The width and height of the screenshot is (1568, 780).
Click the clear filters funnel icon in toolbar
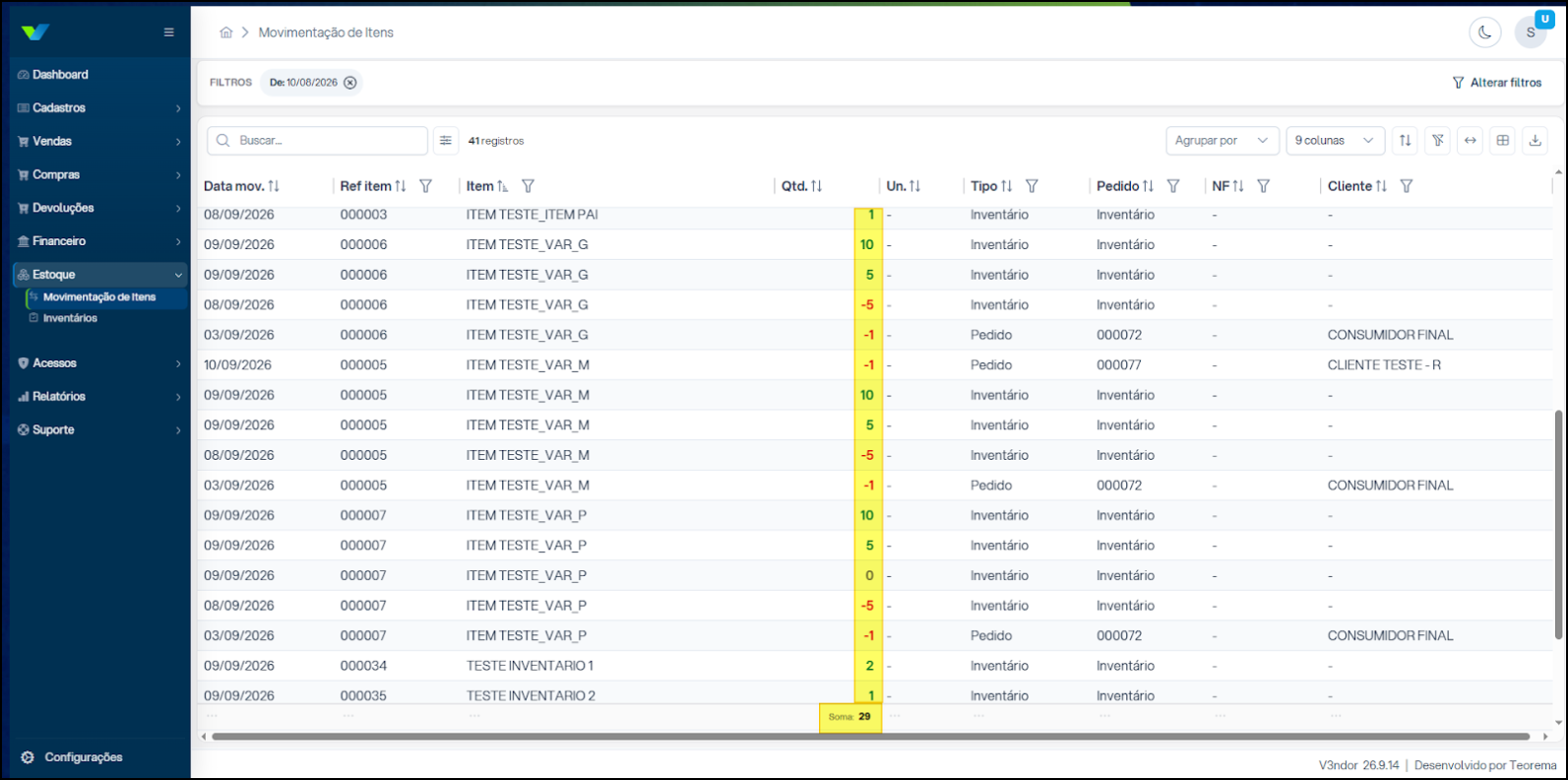(x=1438, y=141)
